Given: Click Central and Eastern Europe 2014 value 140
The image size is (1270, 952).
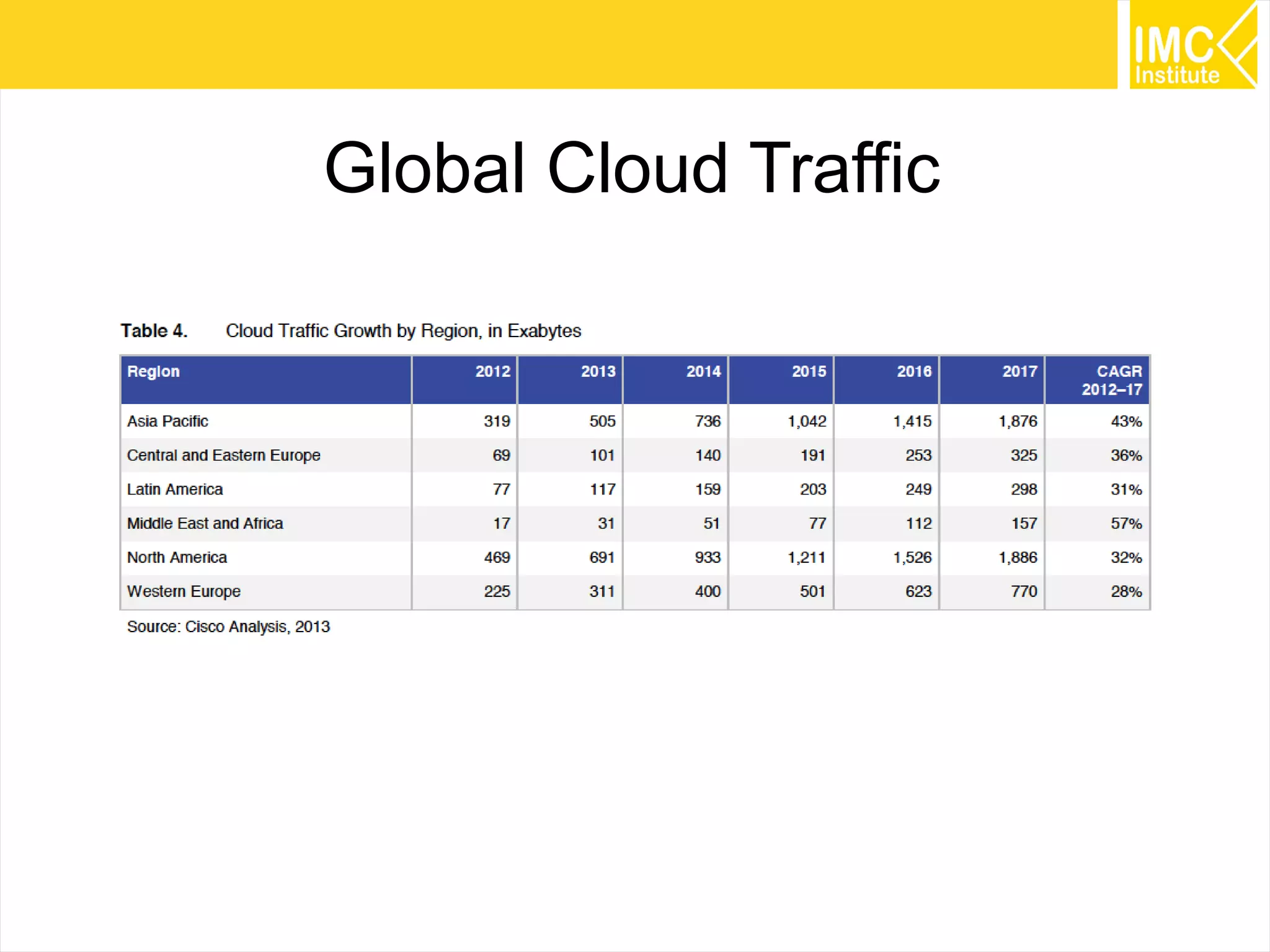Looking at the screenshot, I should (708, 456).
